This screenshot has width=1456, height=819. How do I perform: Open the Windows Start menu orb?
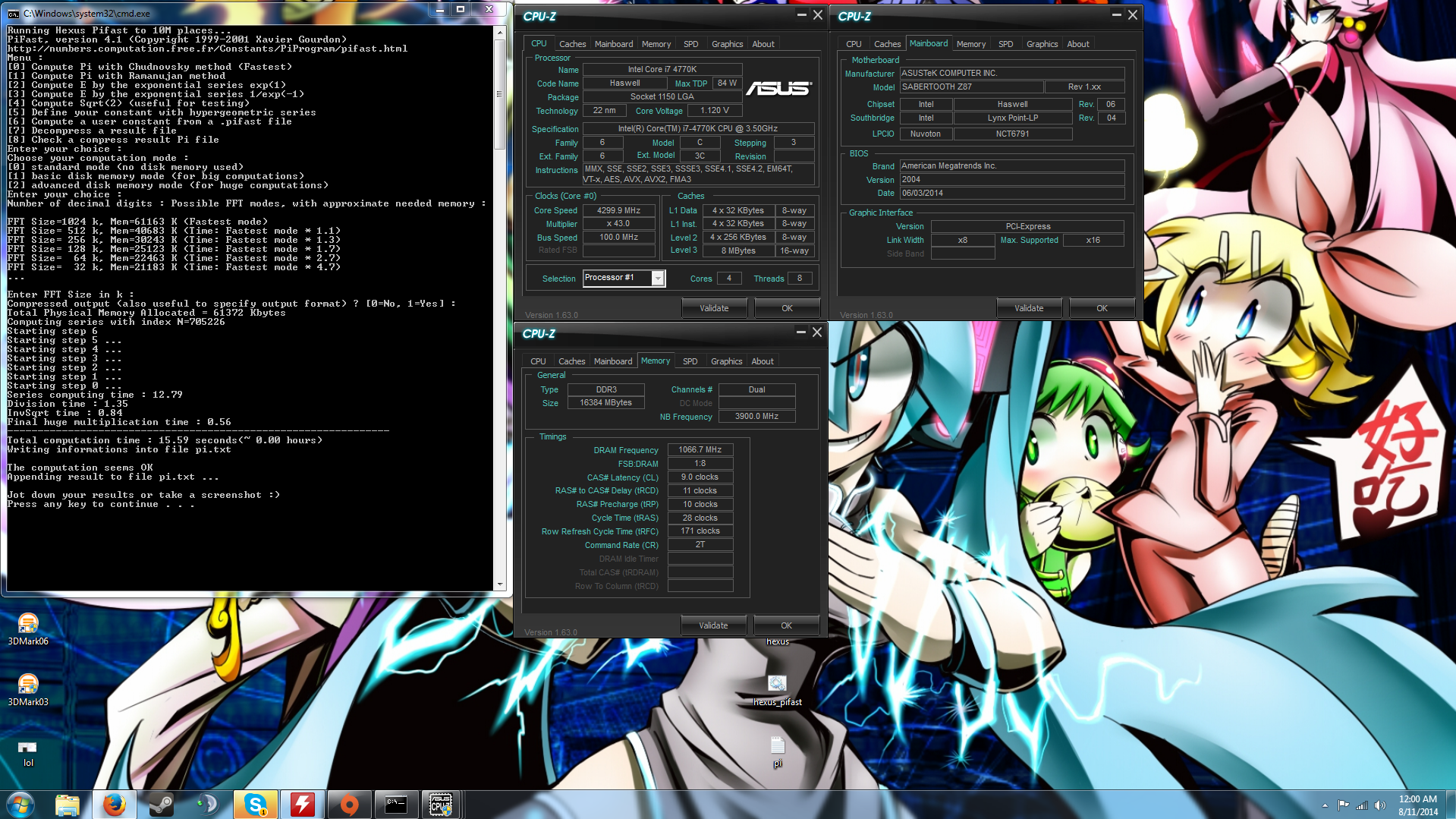click(x=20, y=804)
